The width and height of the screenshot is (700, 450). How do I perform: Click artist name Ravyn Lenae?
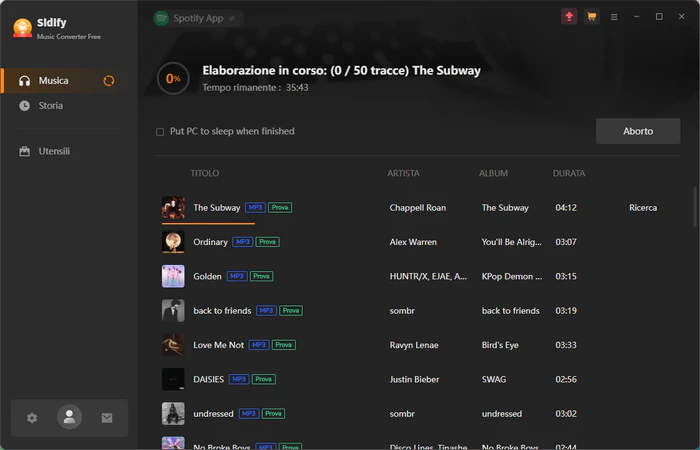coord(414,345)
